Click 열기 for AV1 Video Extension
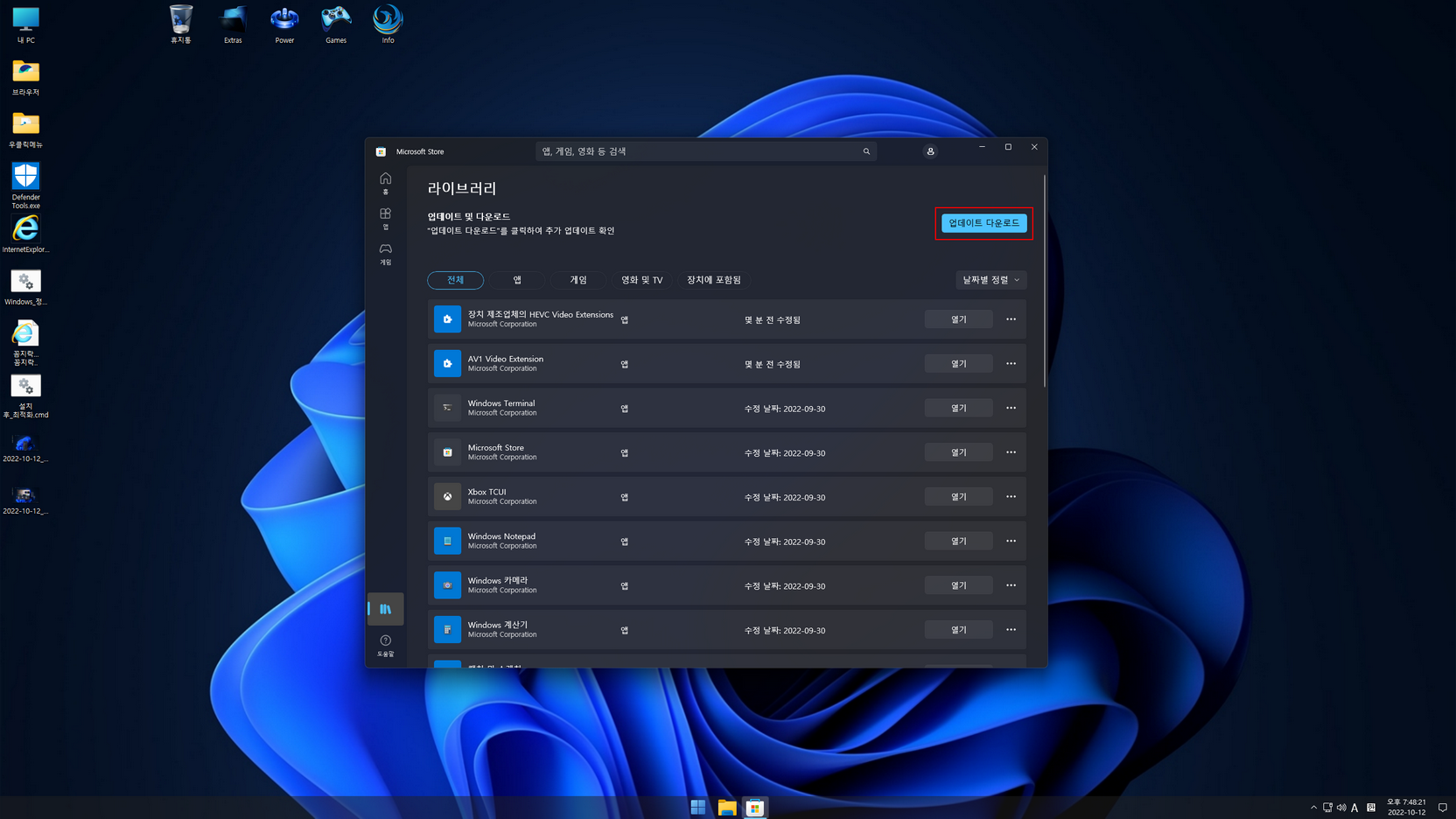Image resolution: width=1456 pixels, height=819 pixels. (x=959, y=363)
